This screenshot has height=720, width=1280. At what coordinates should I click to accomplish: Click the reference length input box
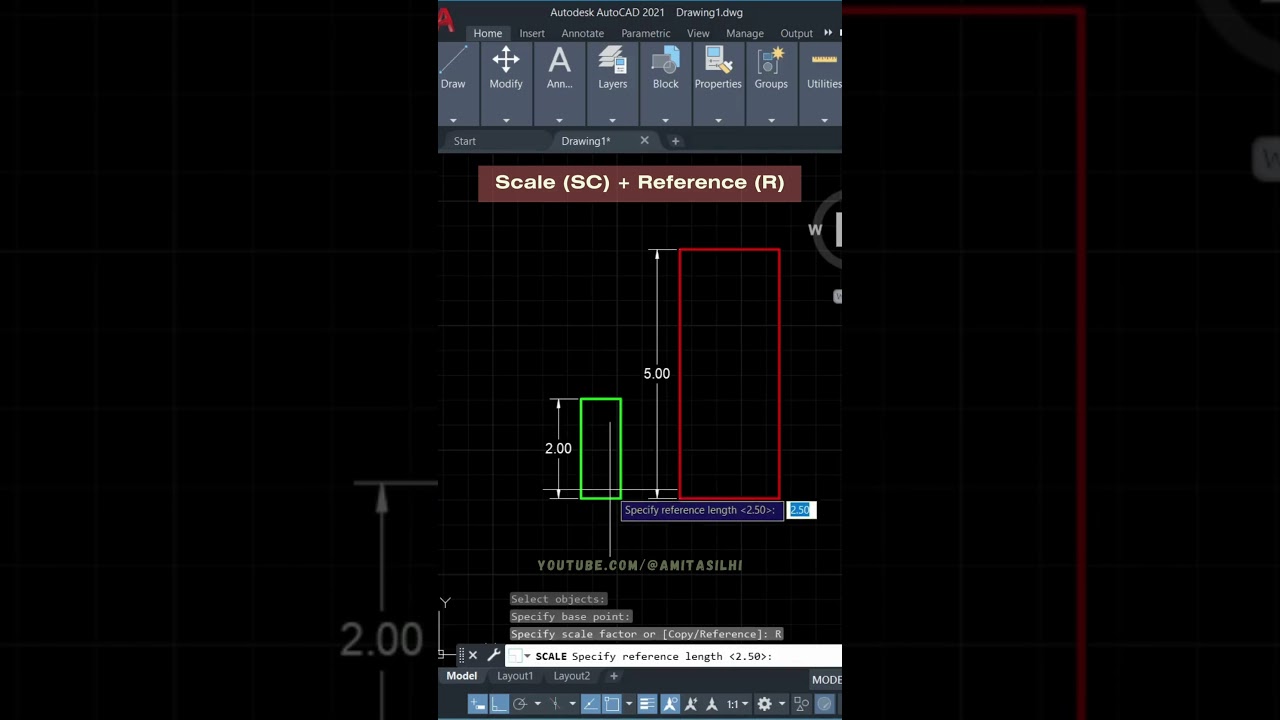pyautogui.click(x=801, y=510)
